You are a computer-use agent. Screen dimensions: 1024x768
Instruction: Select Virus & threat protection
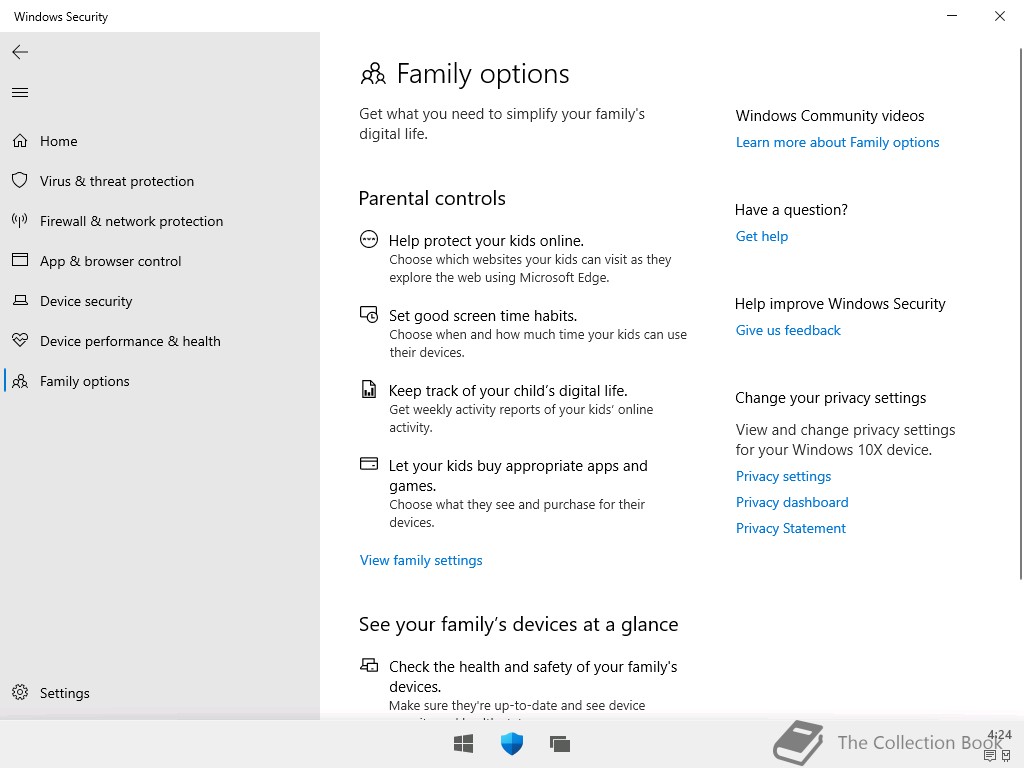click(160, 181)
